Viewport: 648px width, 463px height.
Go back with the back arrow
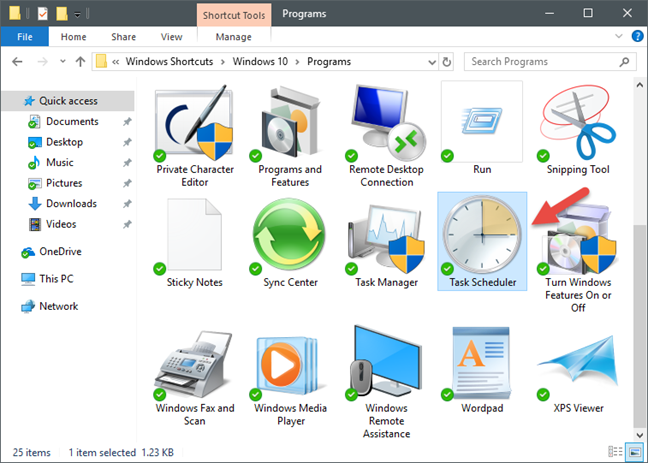(17, 62)
